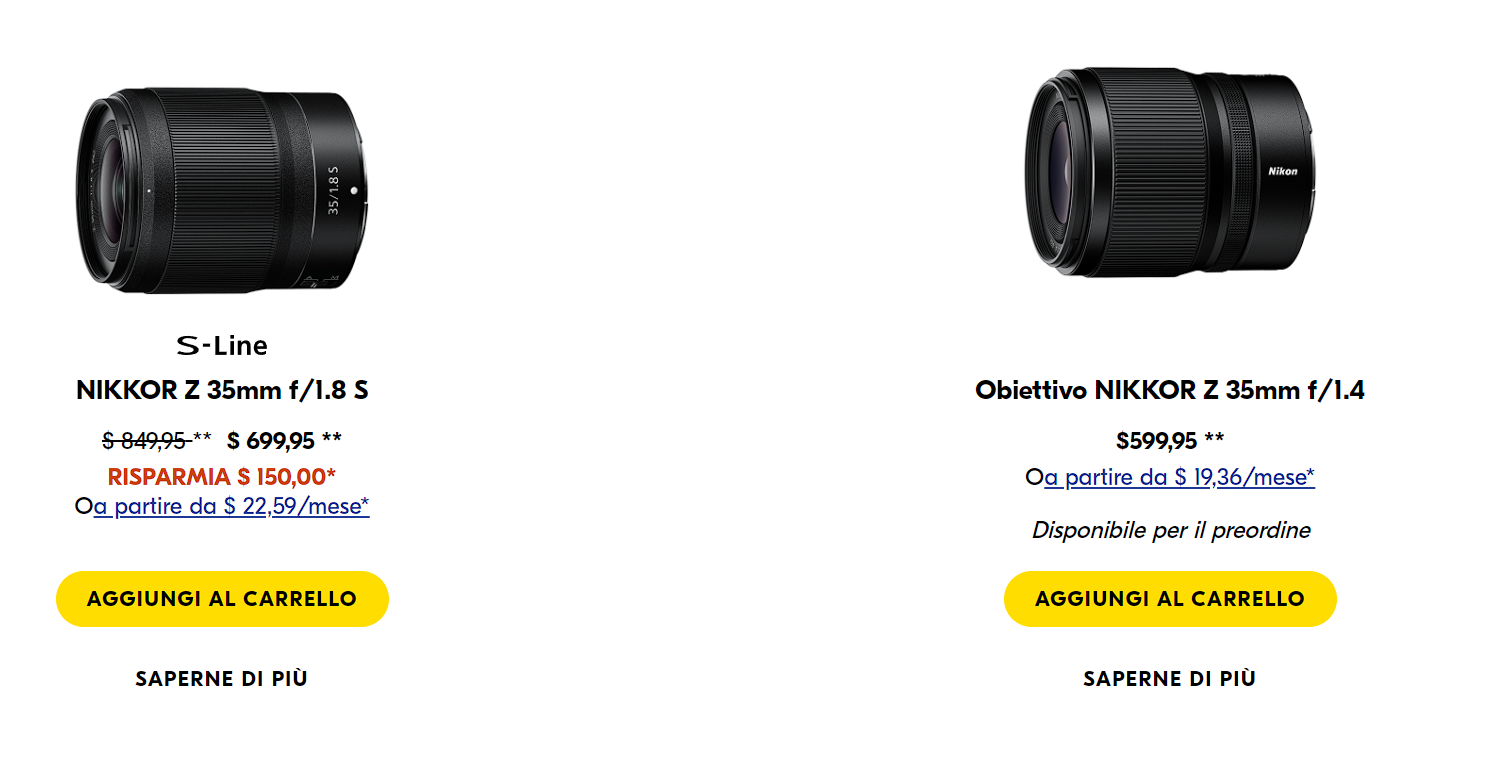Add the 35mm f/1.4 lens to cart
Image resolution: width=1503 pixels, height=769 pixels.
(1170, 599)
